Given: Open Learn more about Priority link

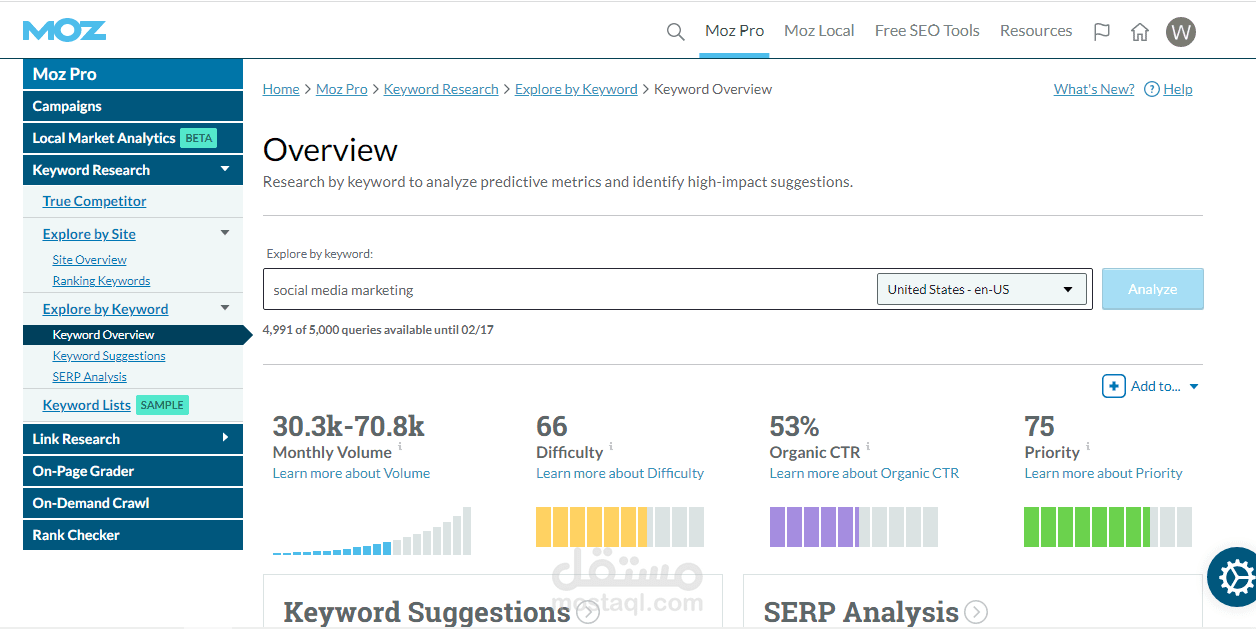Looking at the screenshot, I should [x=1103, y=473].
